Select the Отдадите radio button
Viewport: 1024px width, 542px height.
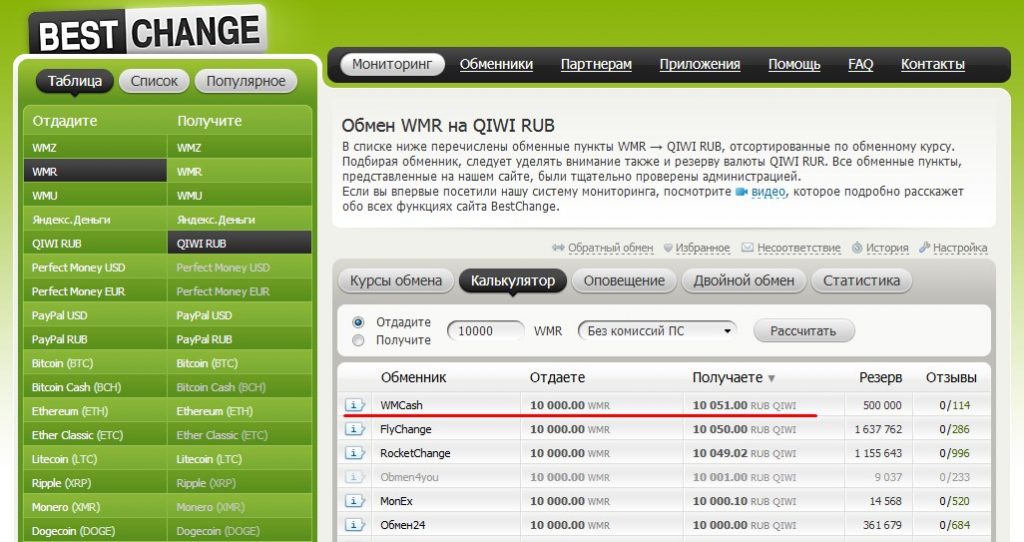(x=358, y=322)
